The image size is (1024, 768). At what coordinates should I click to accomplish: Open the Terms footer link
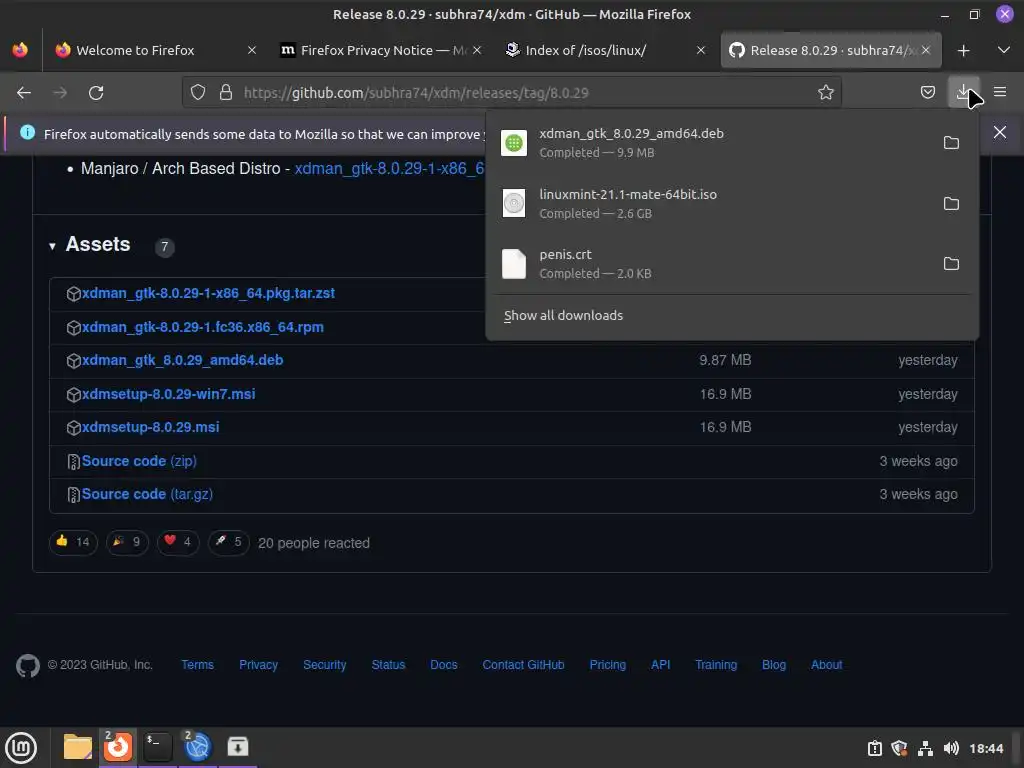(x=197, y=665)
